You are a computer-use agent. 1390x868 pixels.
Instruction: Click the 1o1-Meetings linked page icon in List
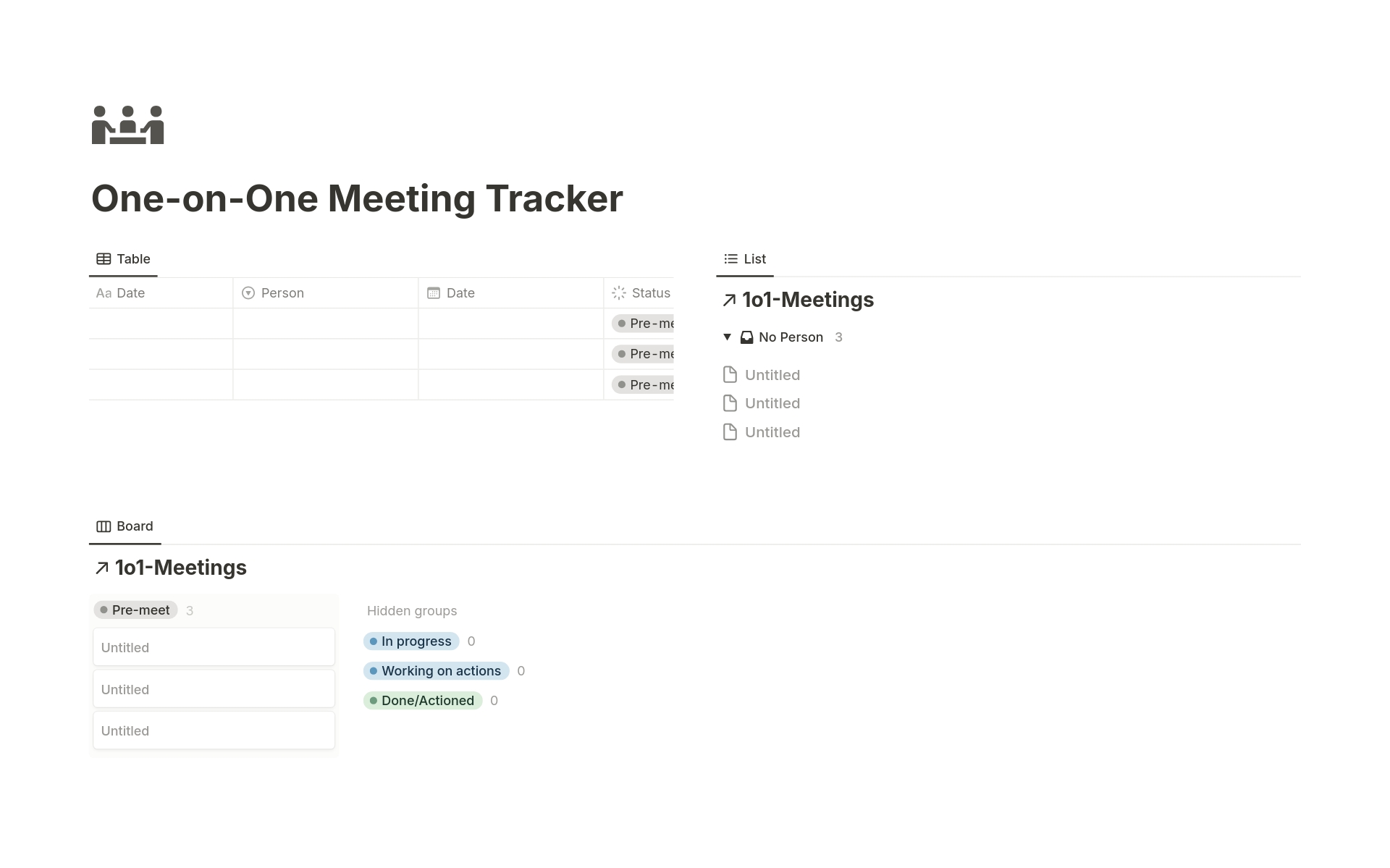click(728, 300)
